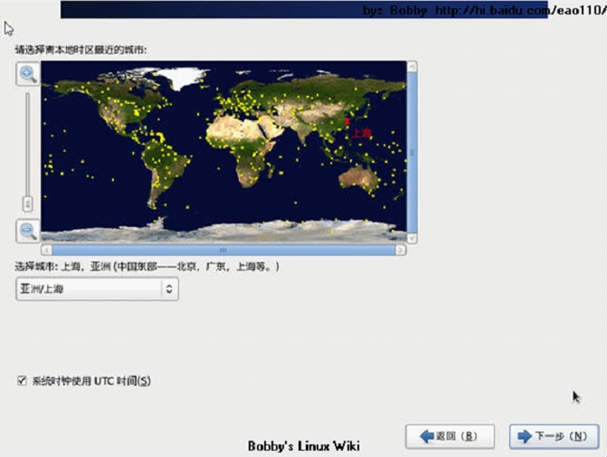Click the 下一步 (N) next button
This screenshot has width=607, height=457.
pyautogui.click(x=554, y=436)
